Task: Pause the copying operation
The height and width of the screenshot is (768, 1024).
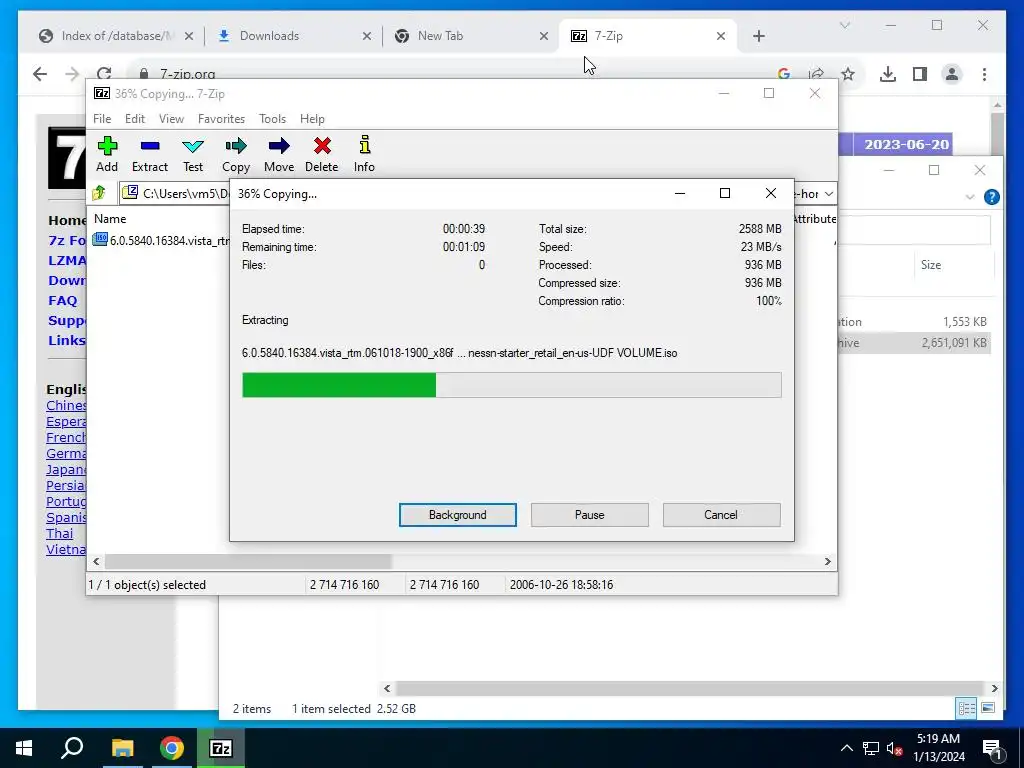Action: tap(590, 515)
